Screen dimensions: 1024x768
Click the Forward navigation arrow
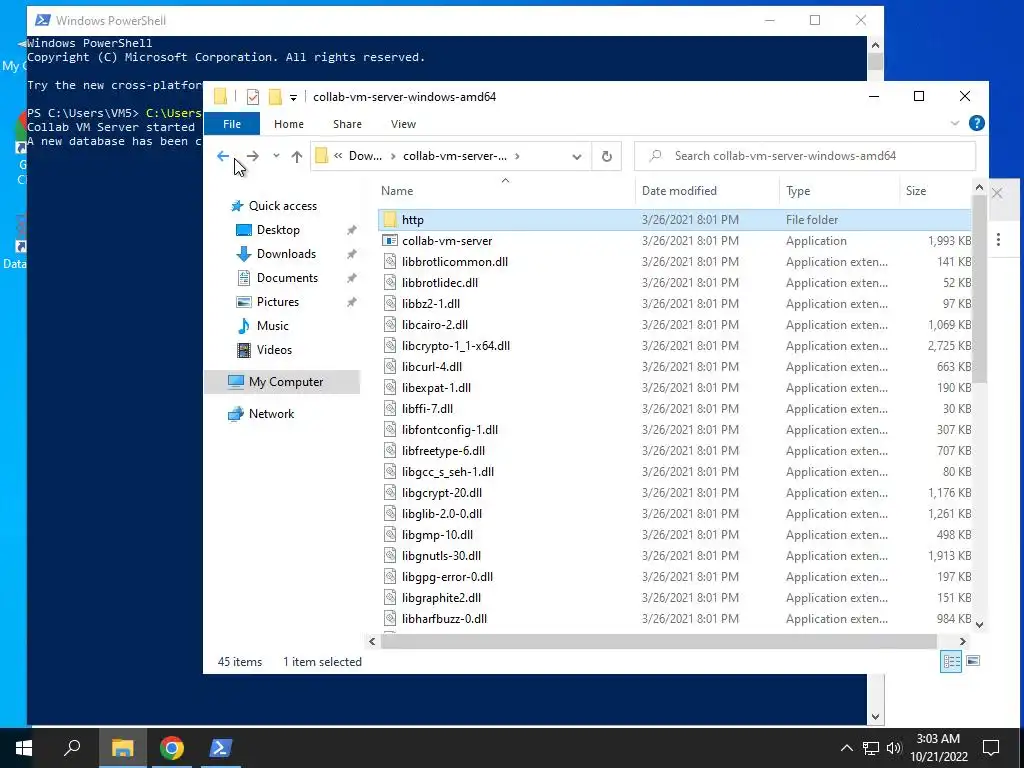click(253, 156)
